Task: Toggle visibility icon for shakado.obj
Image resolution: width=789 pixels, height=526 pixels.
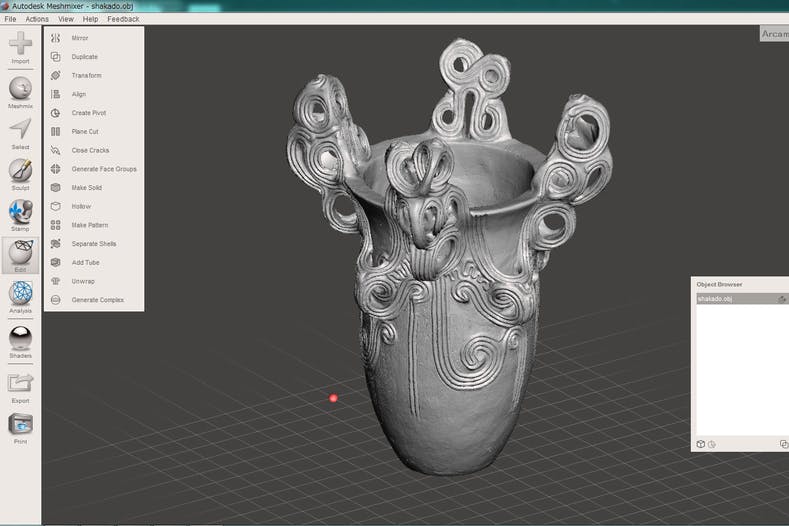Action: [x=782, y=299]
